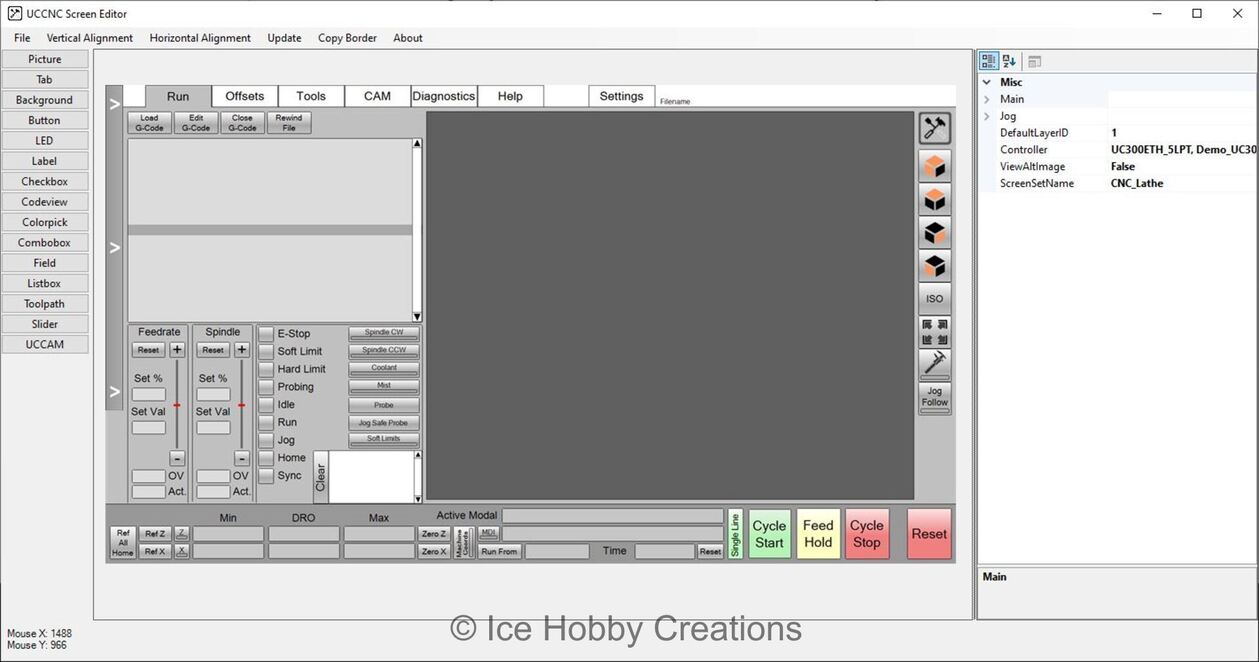
Task: Click the E-Stop LED indicator
Action: [x=266, y=334]
